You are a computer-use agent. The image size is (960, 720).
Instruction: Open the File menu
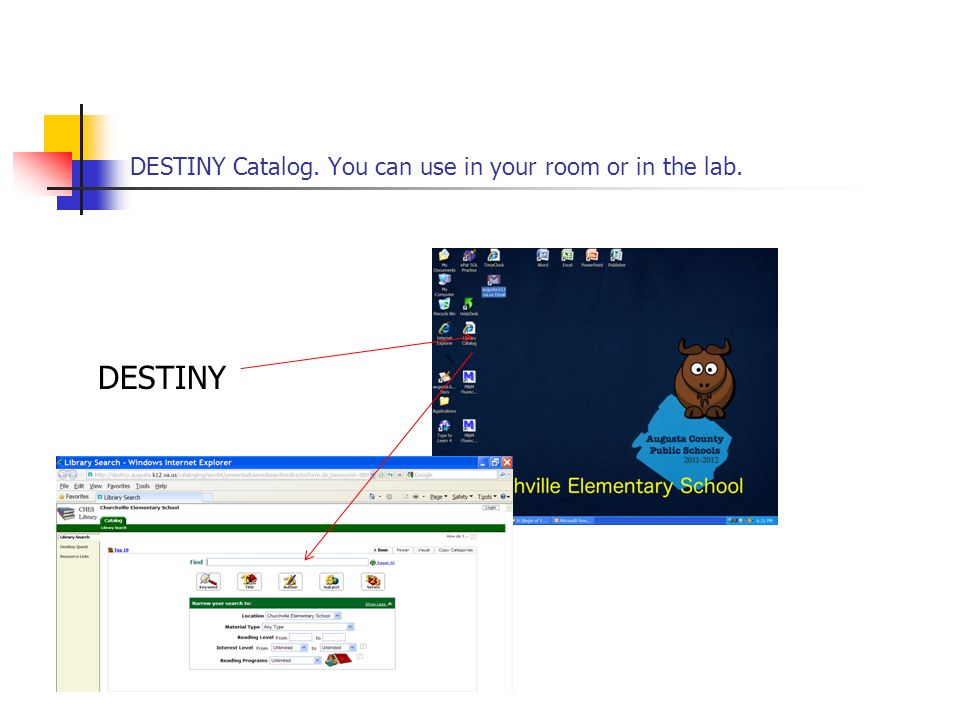click(x=64, y=486)
